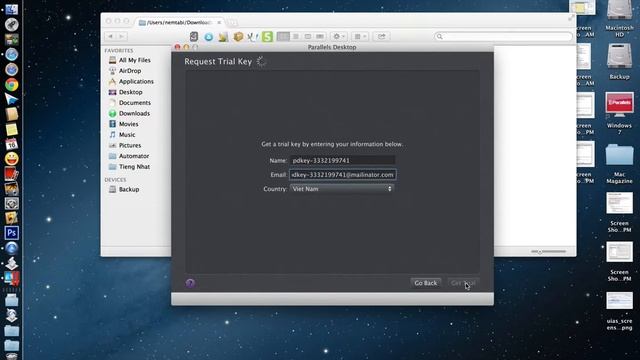Launch Google Chrome from the dock

[11, 84]
